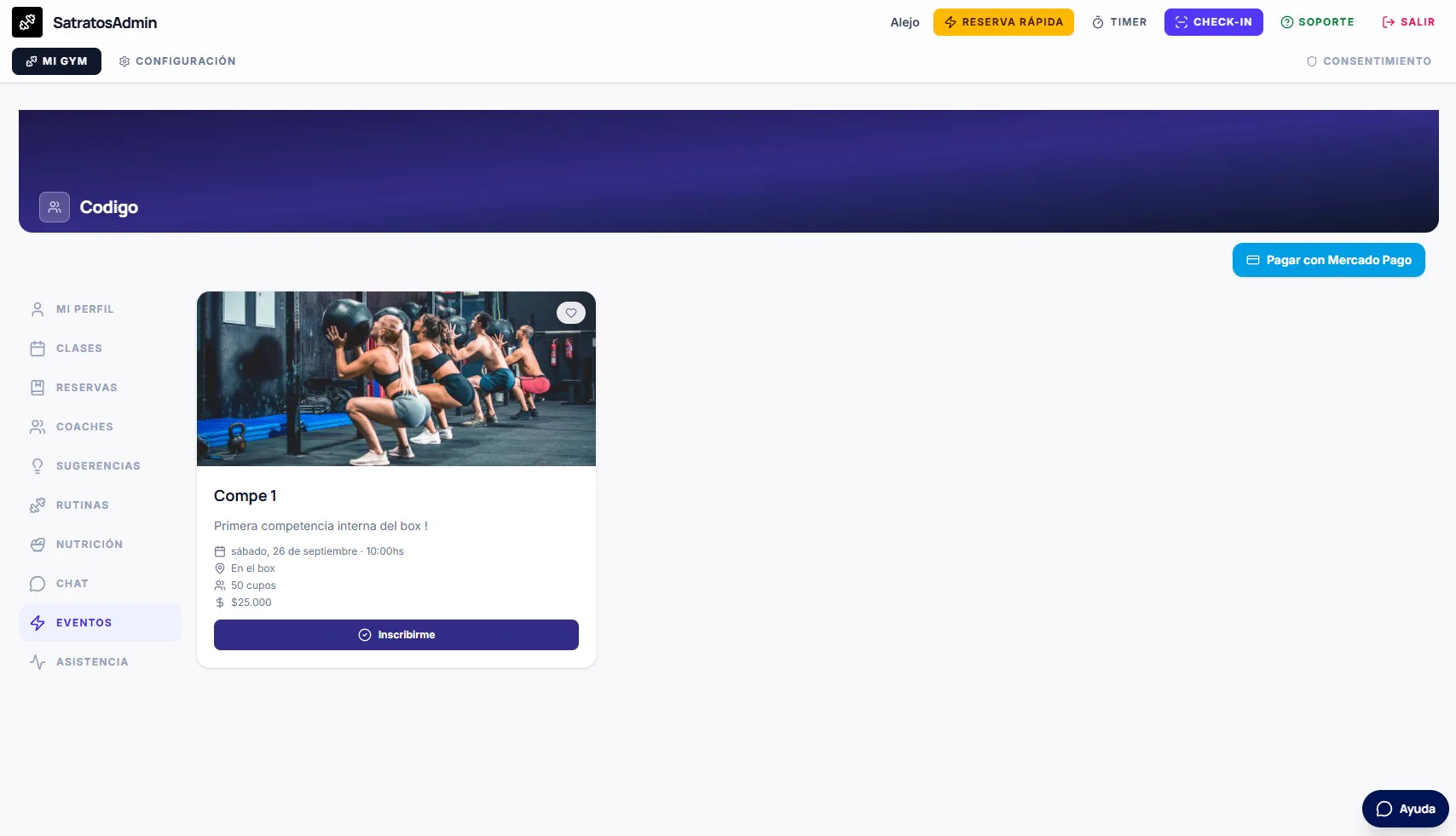
Task: Click the bookmark icon beside Reservas
Action: (38, 388)
